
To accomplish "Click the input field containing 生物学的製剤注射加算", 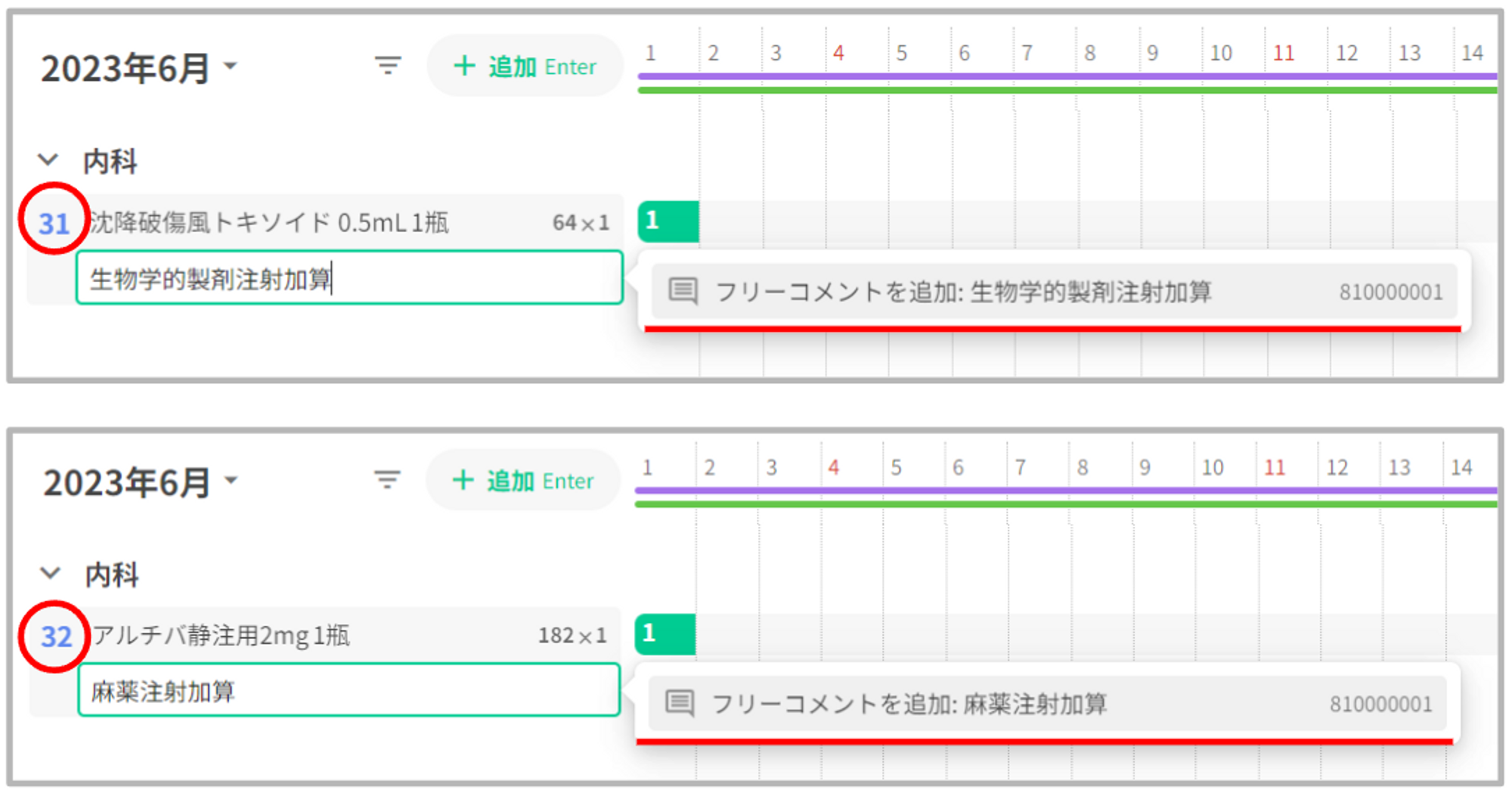I will (349, 279).
